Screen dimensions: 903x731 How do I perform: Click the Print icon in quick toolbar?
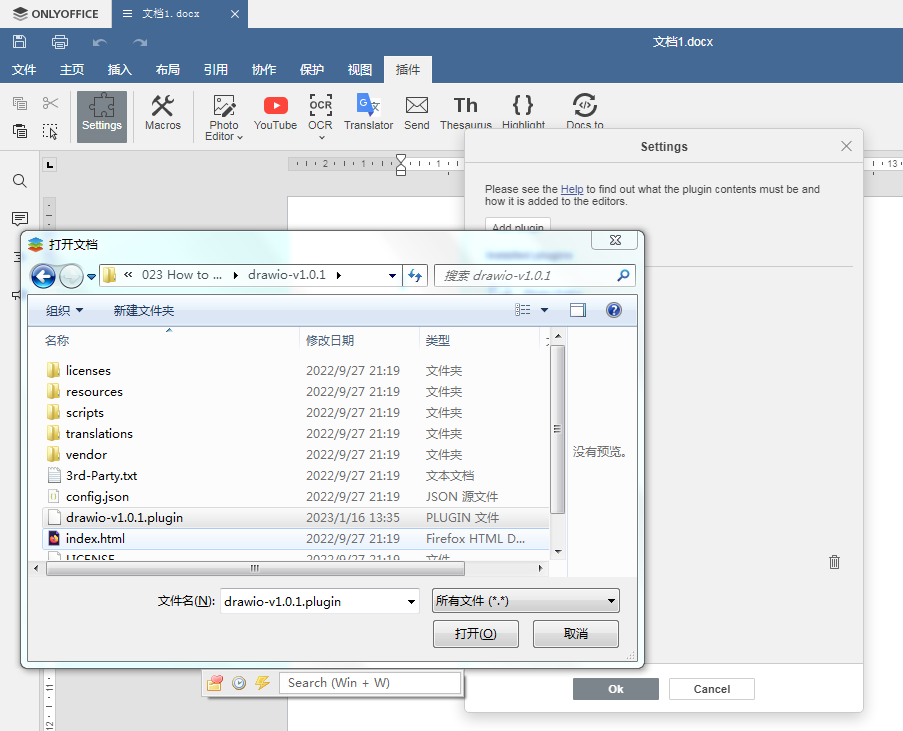tap(60, 41)
